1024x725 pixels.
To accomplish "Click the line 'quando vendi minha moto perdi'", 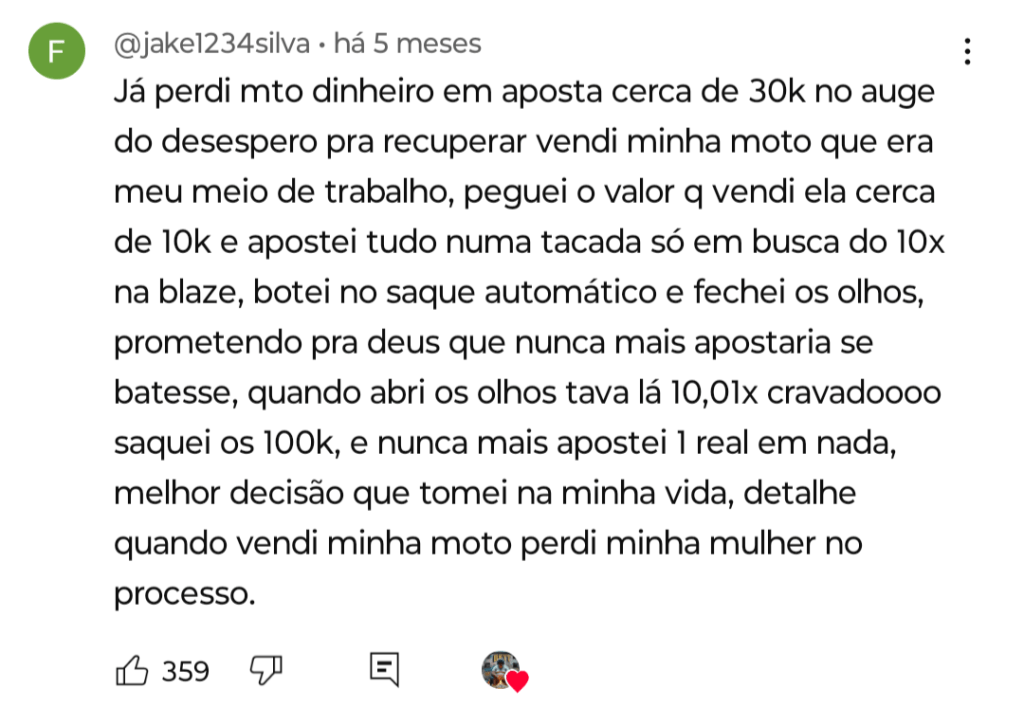I will pos(488,544).
